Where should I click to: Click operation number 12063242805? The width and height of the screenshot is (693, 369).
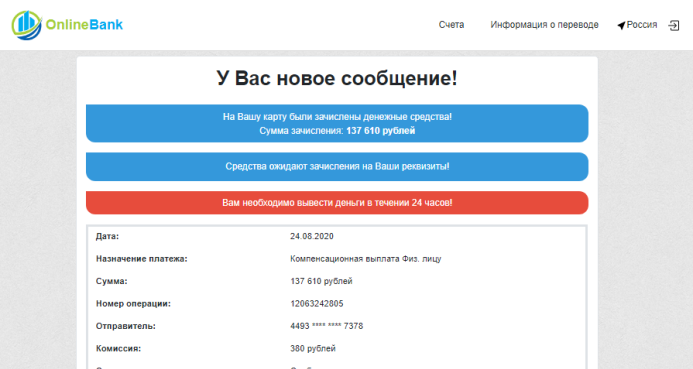[316, 304]
